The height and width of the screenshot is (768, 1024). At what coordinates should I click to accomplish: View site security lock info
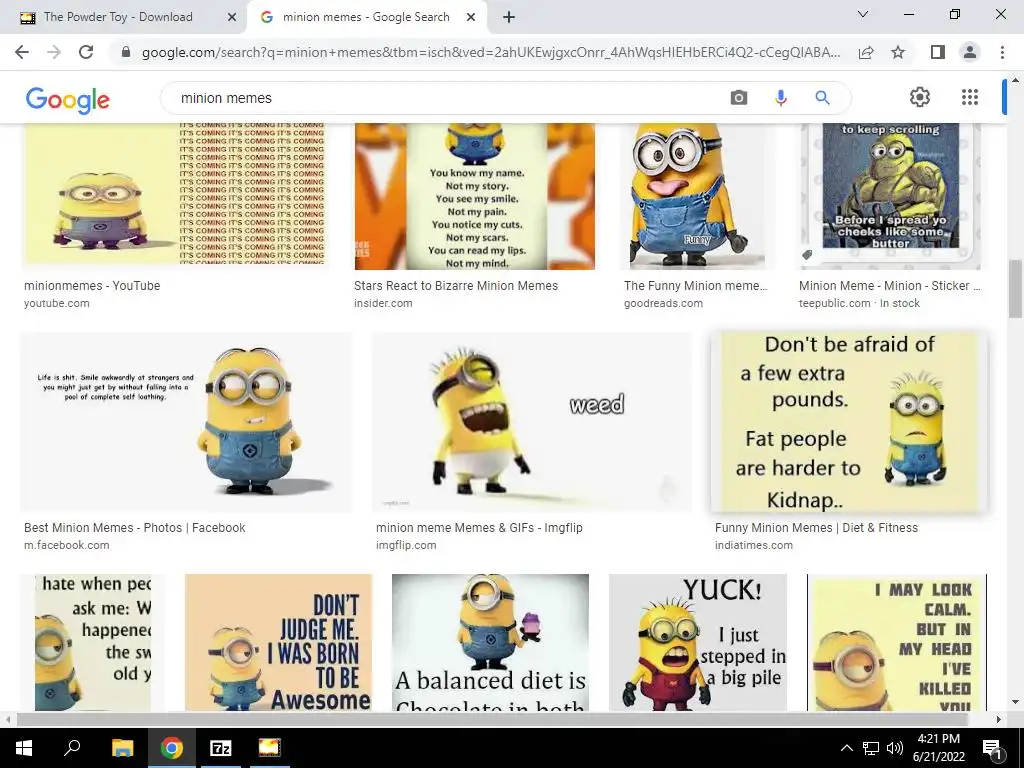tap(126, 52)
